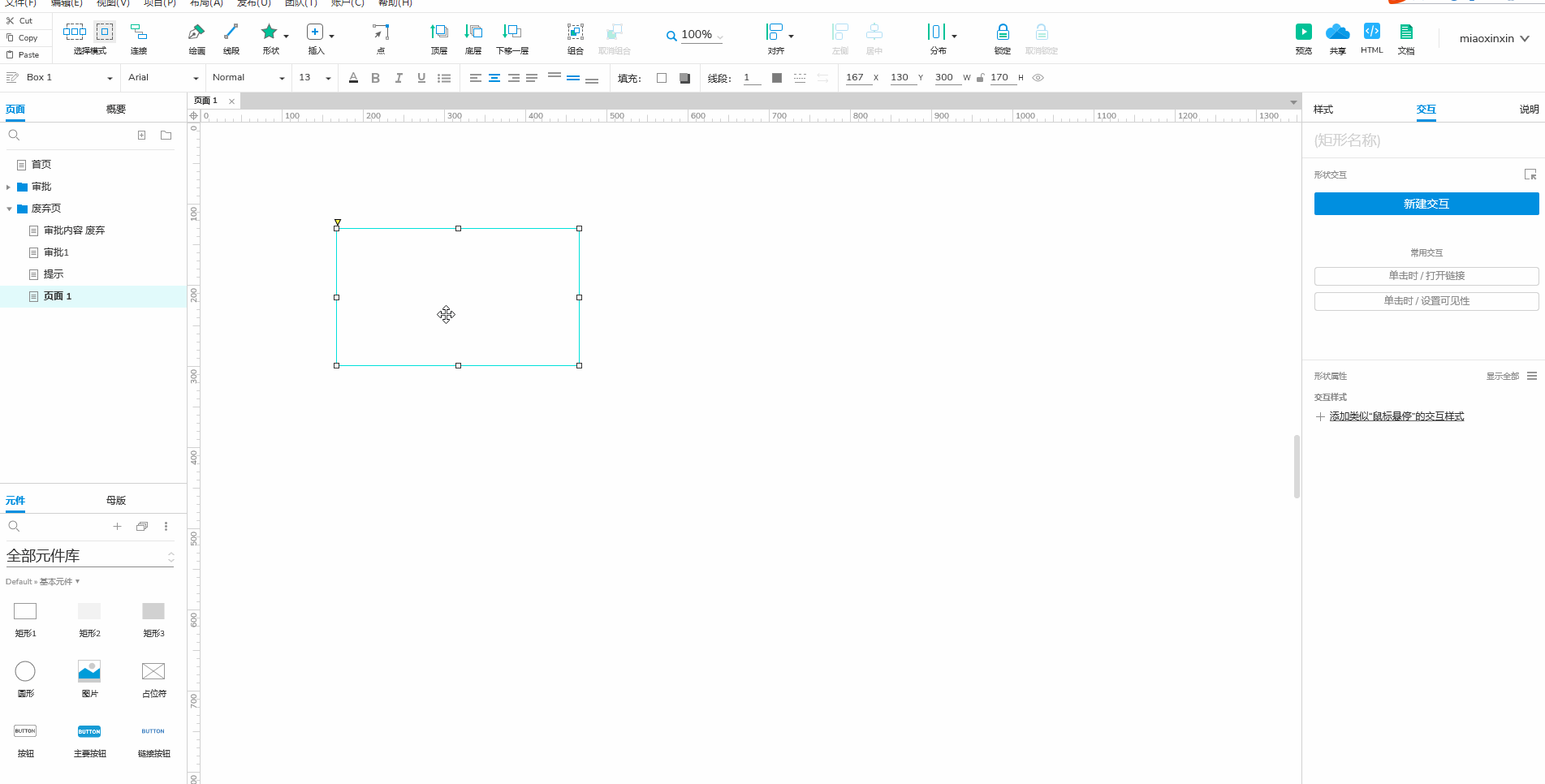The height and width of the screenshot is (784, 1545).
Task: Click the 下移一层 send backward icon
Action: point(512,32)
